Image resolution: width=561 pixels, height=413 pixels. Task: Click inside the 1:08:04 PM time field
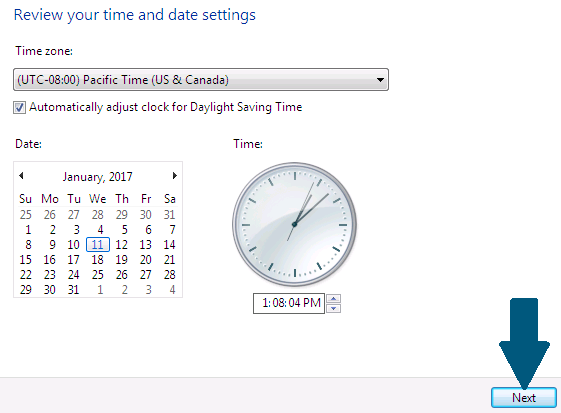[289, 303]
